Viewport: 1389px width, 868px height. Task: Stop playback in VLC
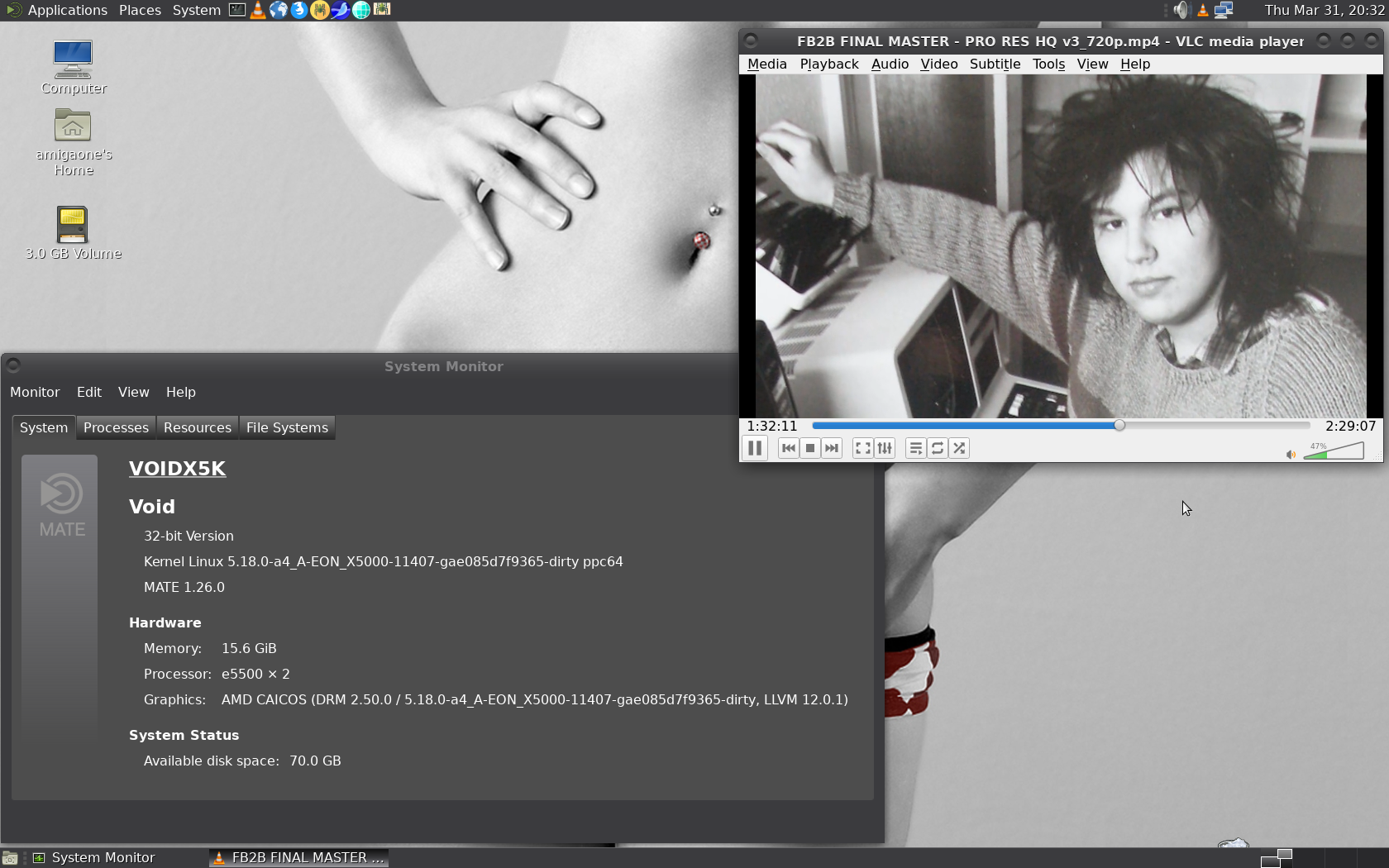click(810, 448)
